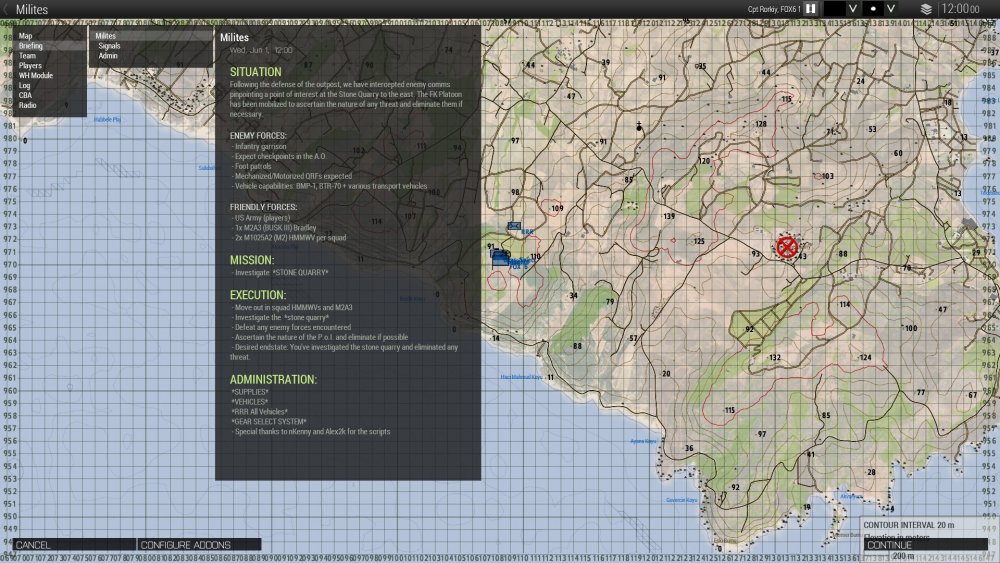Click the player role icon beside FOX6 1
This screenshot has width=1000, height=563.
pos(812,8)
